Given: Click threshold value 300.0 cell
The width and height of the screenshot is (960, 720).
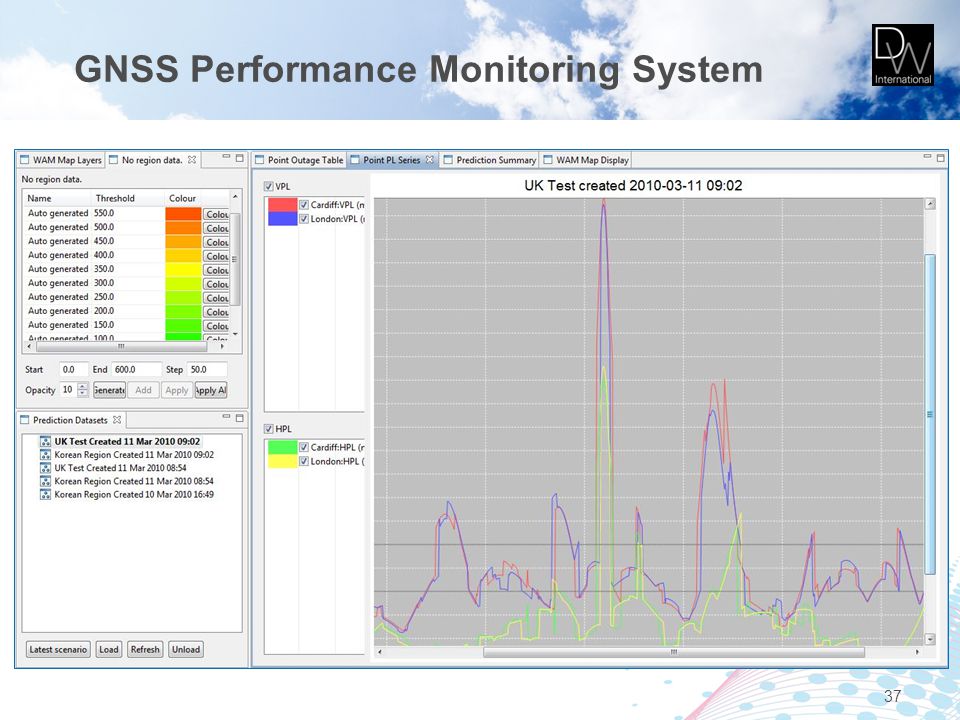Looking at the screenshot, I should [x=128, y=283].
